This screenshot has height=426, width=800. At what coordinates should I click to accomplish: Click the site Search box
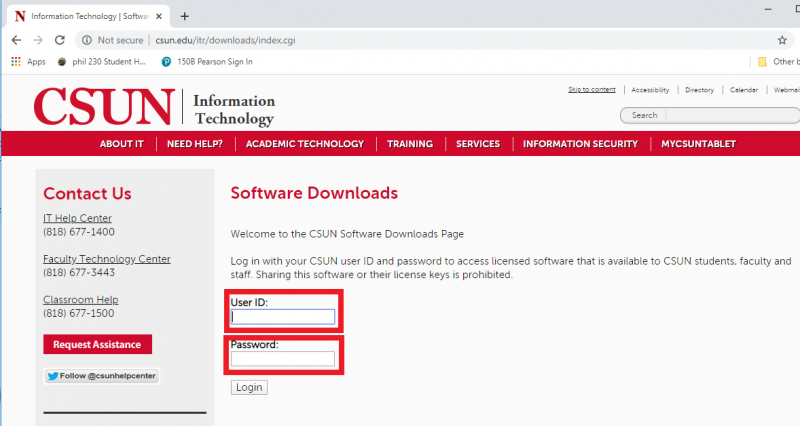(710, 115)
